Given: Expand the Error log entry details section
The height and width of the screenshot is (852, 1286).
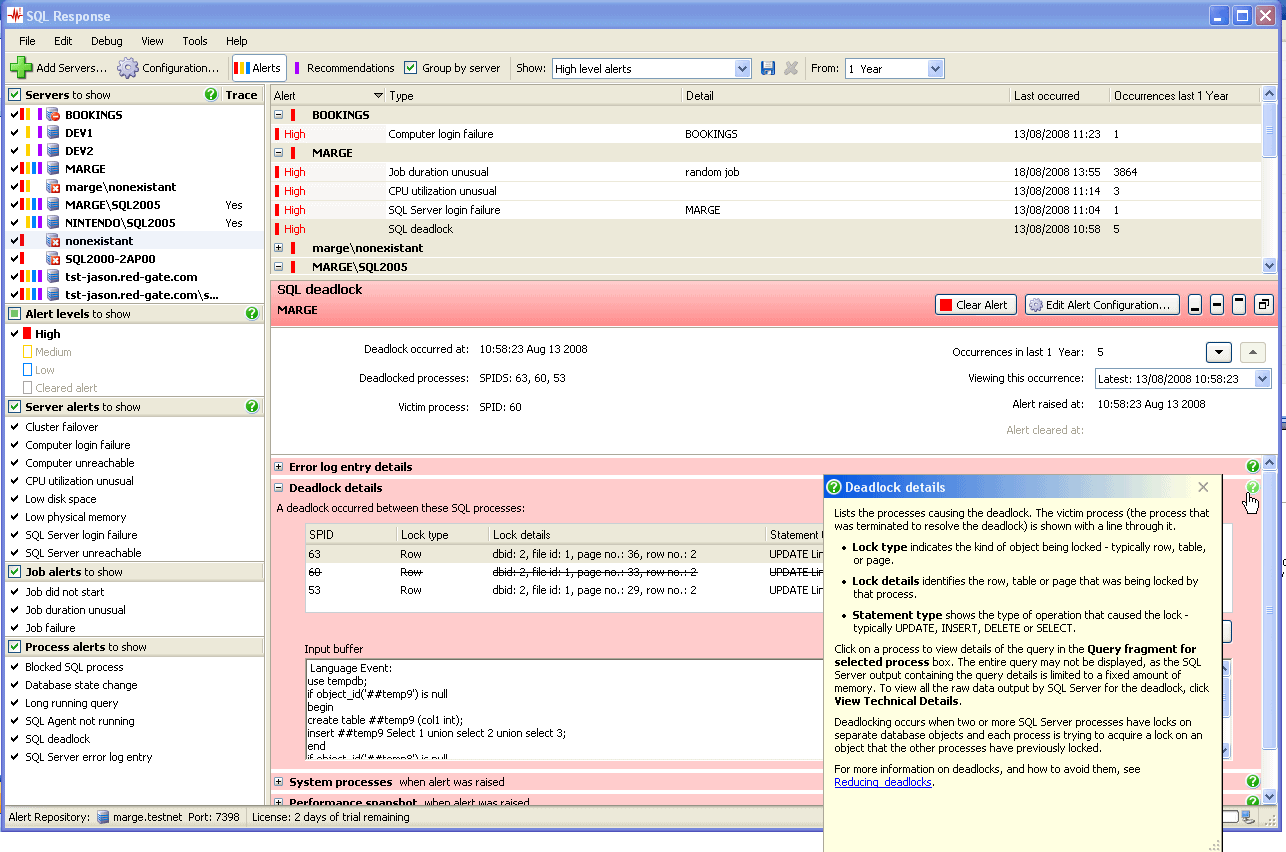Looking at the screenshot, I should pyautogui.click(x=278, y=467).
